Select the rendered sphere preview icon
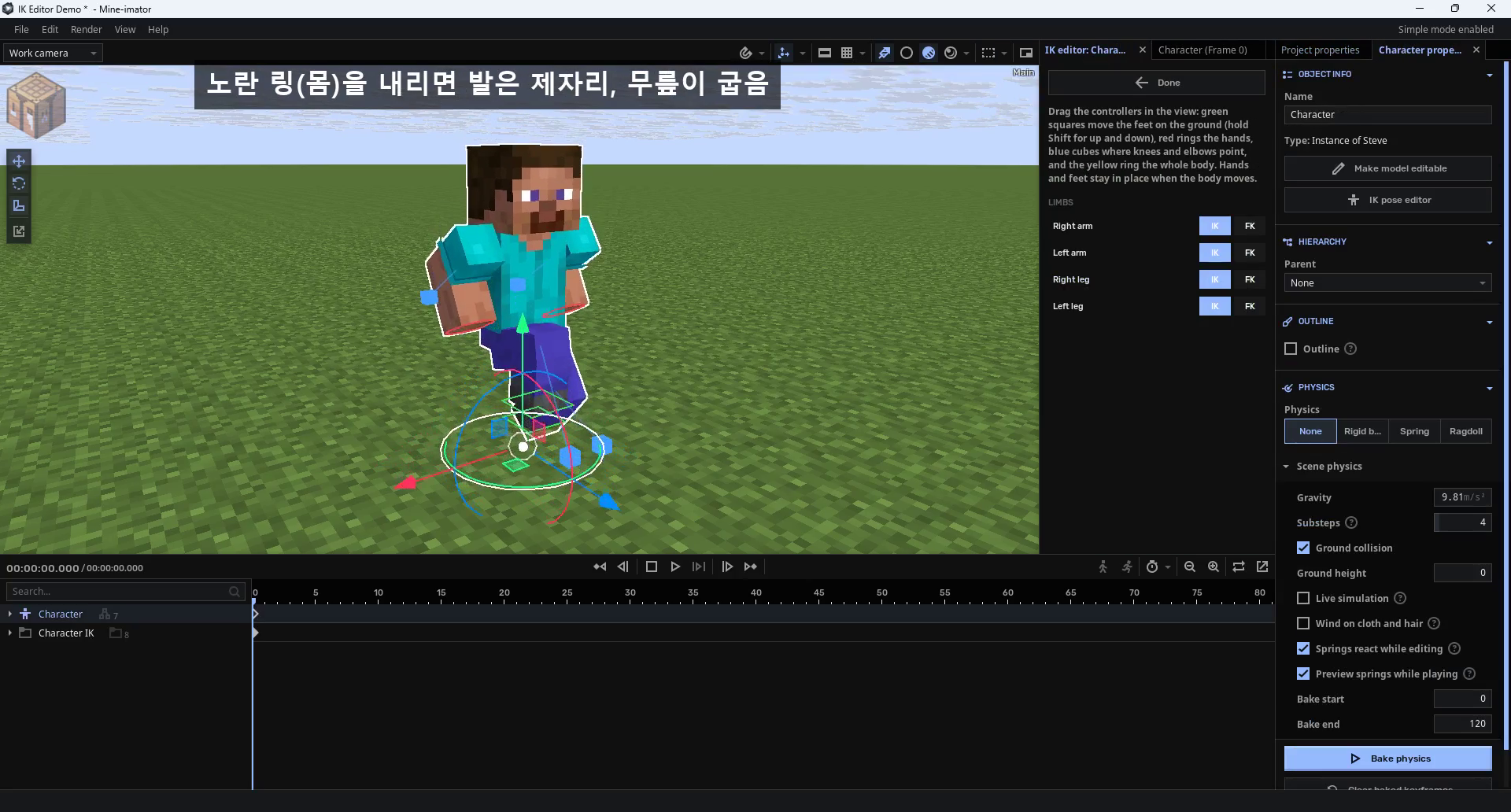 [951, 53]
